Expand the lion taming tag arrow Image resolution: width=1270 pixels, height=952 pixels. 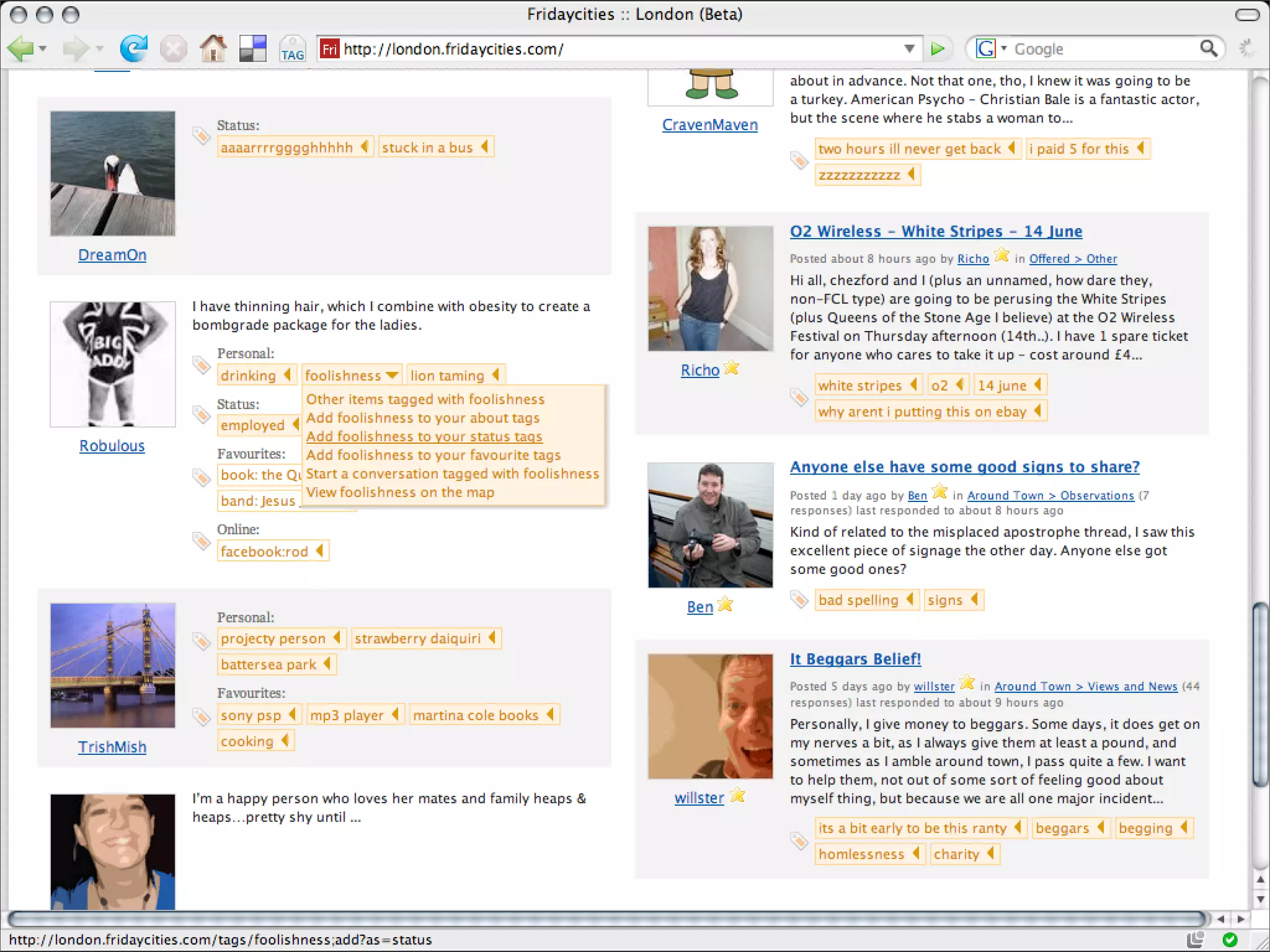[495, 375]
